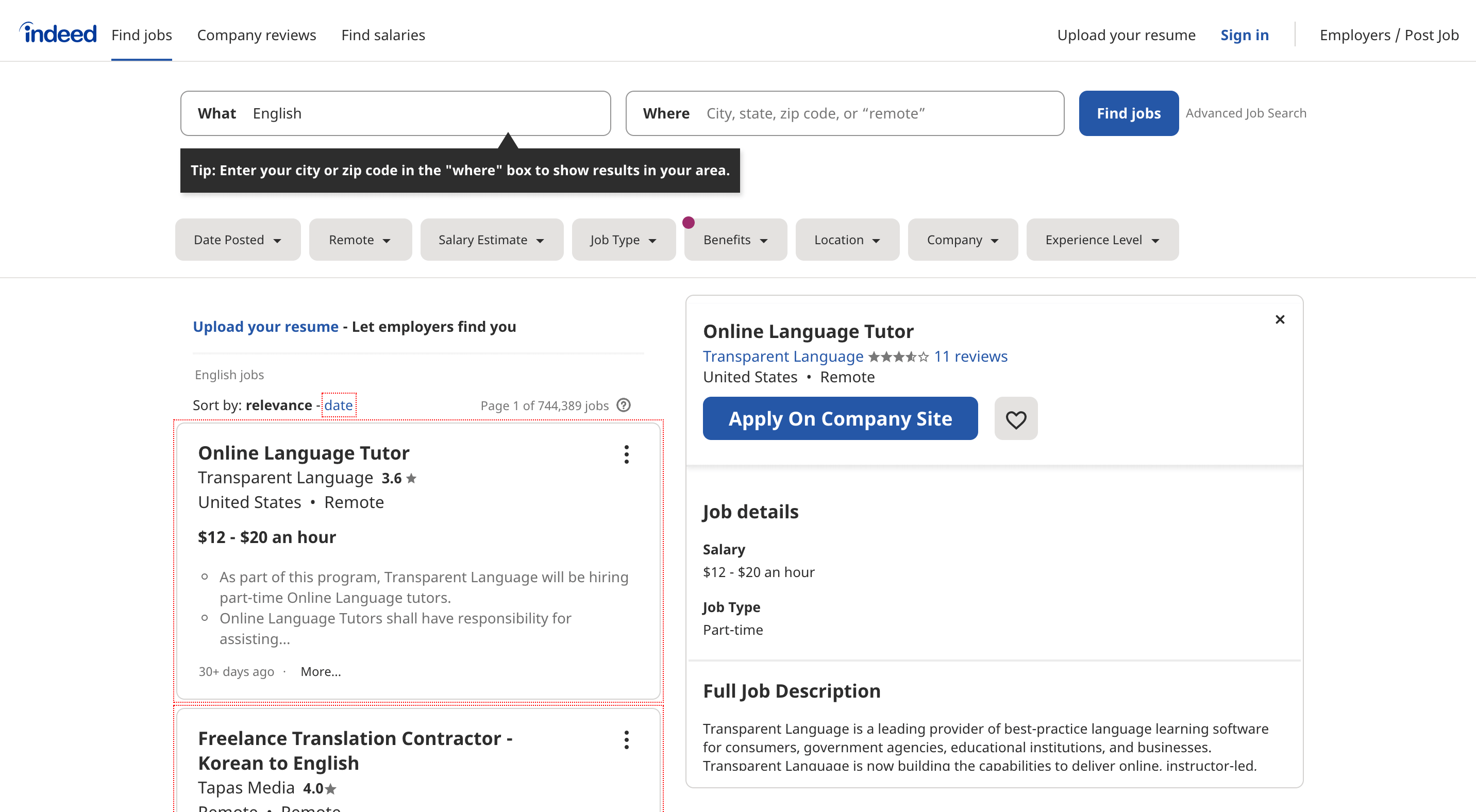Open overflow menu on Freelance Translation Contractor card
Viewport: 1476px width, 812px height.
coord(626,739)
